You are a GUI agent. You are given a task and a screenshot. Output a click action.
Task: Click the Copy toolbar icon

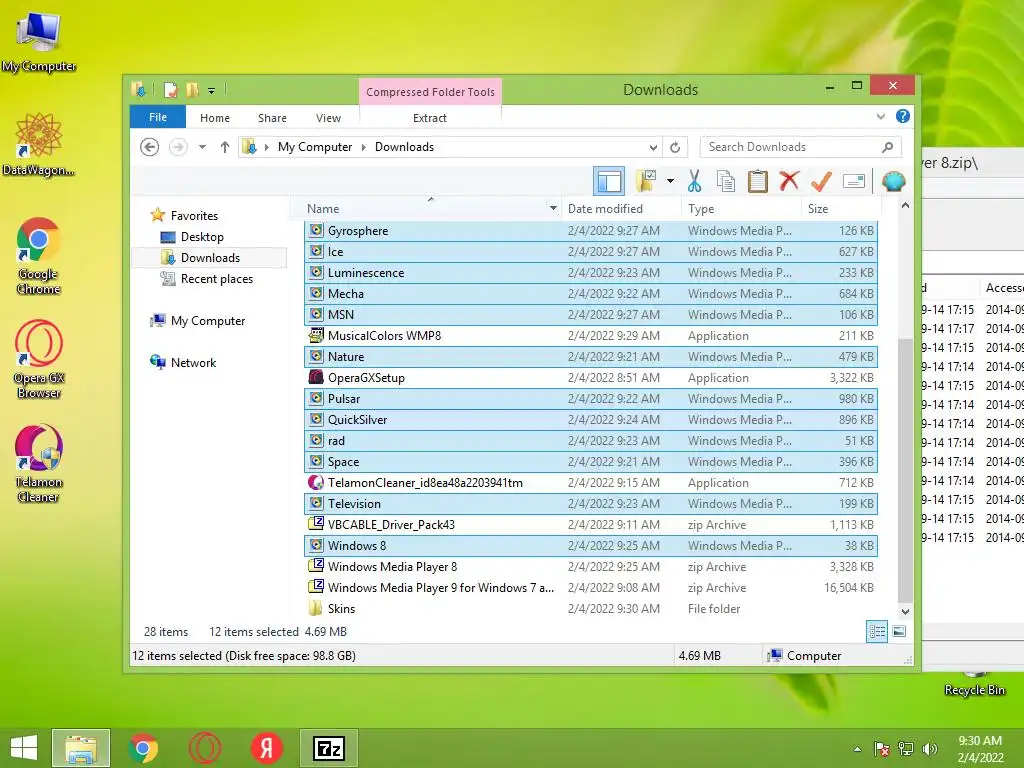726,181
